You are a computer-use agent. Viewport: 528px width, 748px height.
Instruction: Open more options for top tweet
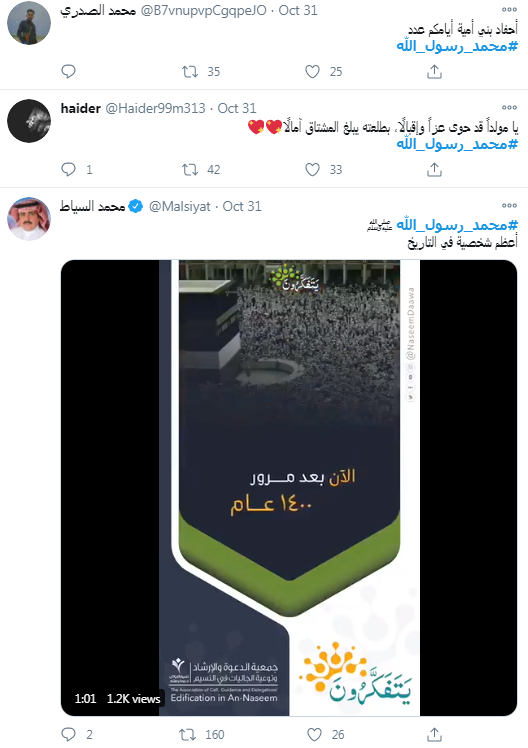pyautogui.click(x=509, y=9)
